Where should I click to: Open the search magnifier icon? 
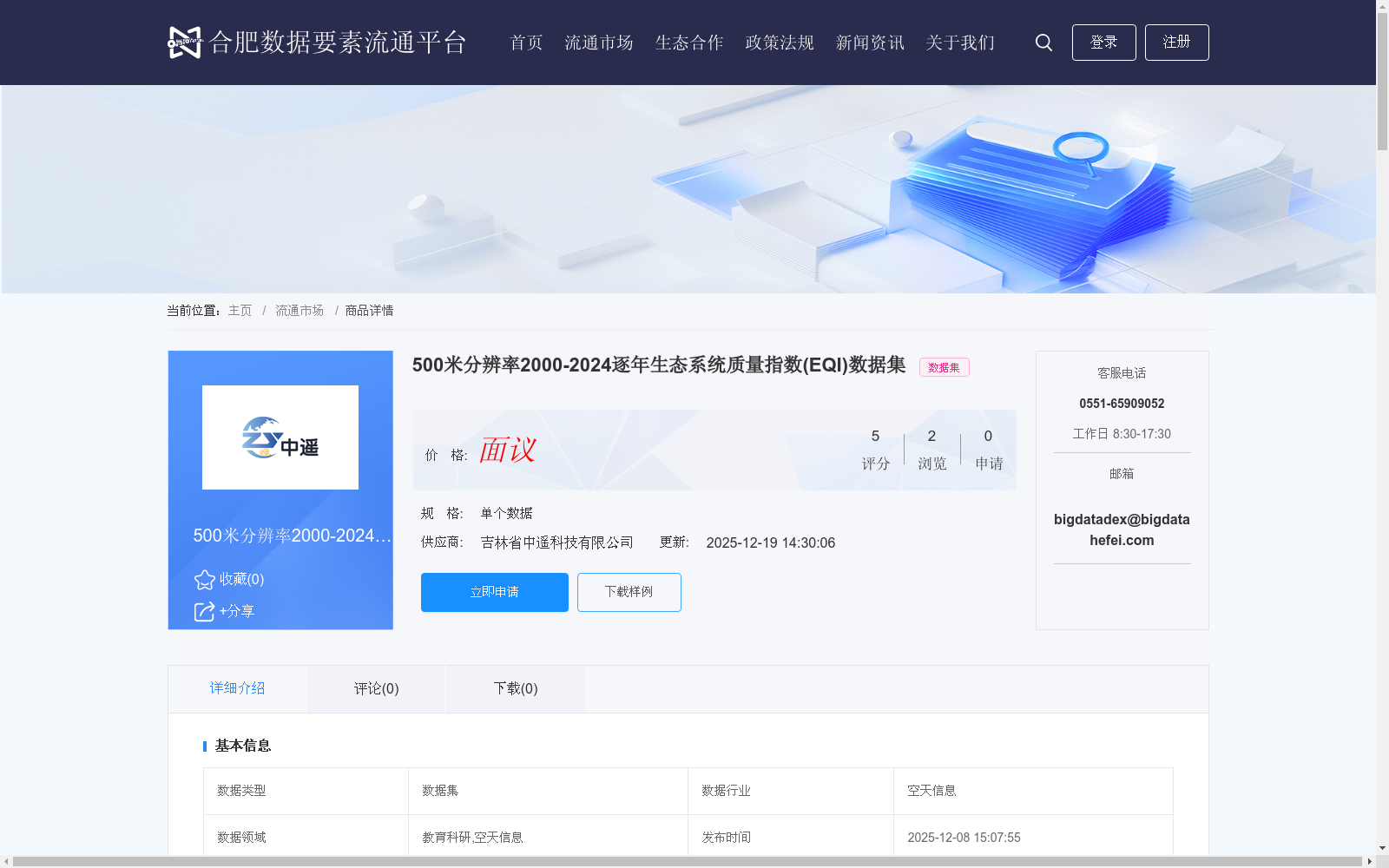(1043, 42)
